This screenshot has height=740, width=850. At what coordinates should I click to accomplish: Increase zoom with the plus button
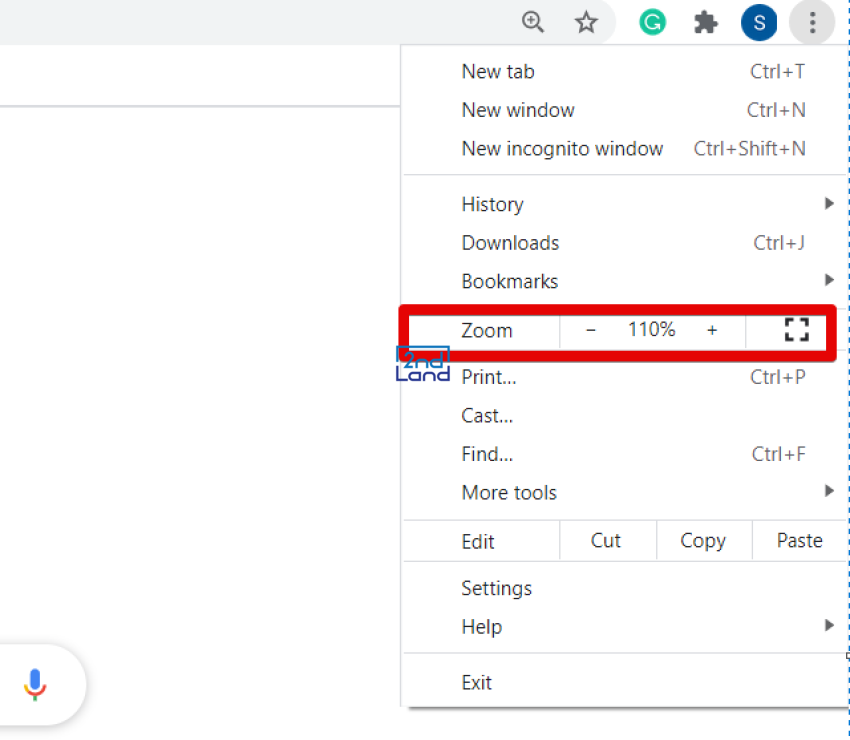(x=712, y=330)
